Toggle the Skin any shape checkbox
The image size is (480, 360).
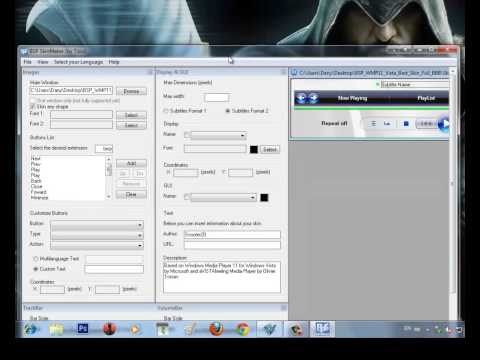click(x=32, y=107)
